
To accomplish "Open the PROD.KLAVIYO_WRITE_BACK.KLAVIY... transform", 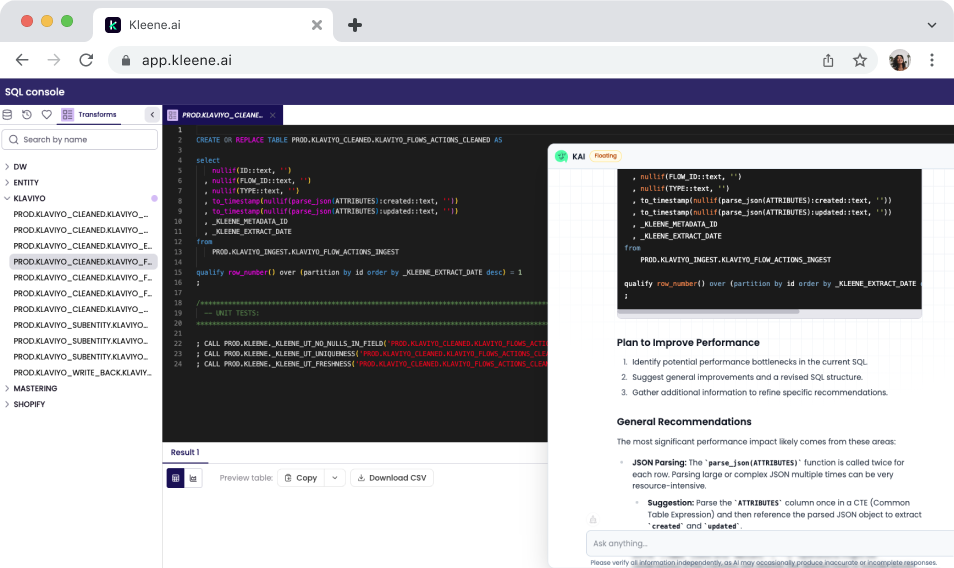I will (83, 372).
